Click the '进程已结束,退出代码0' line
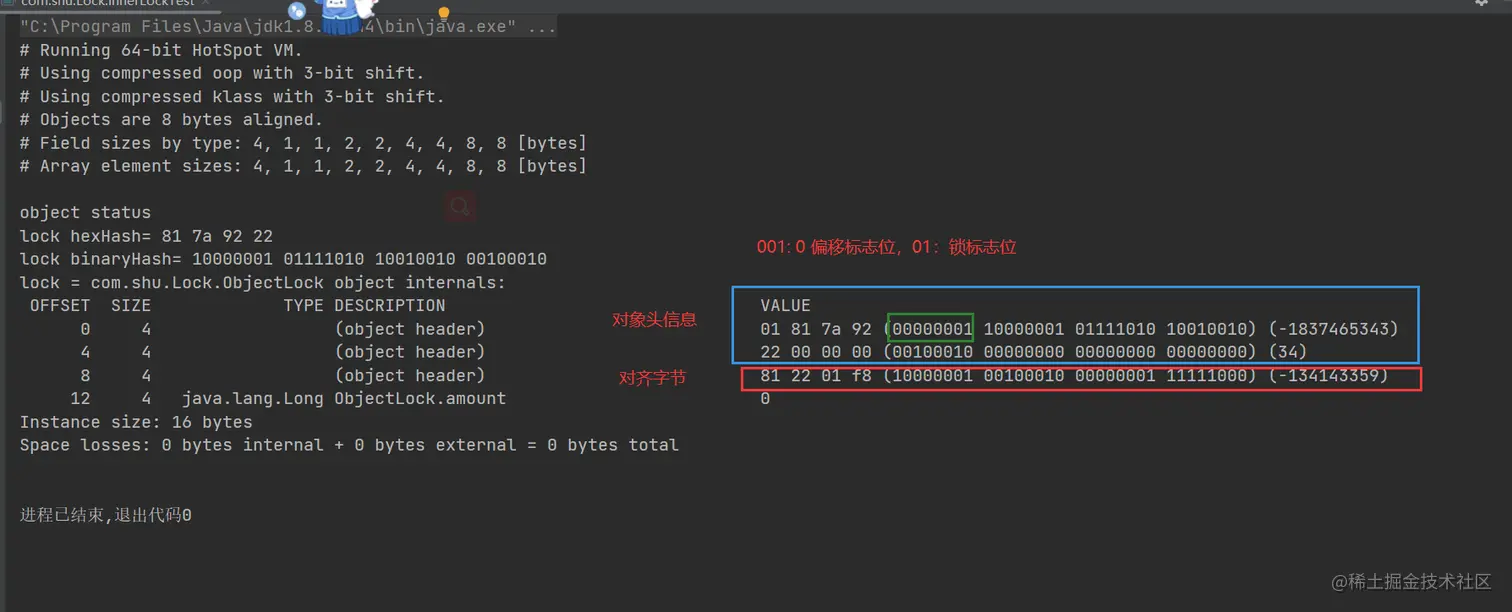 coord(106,516)
